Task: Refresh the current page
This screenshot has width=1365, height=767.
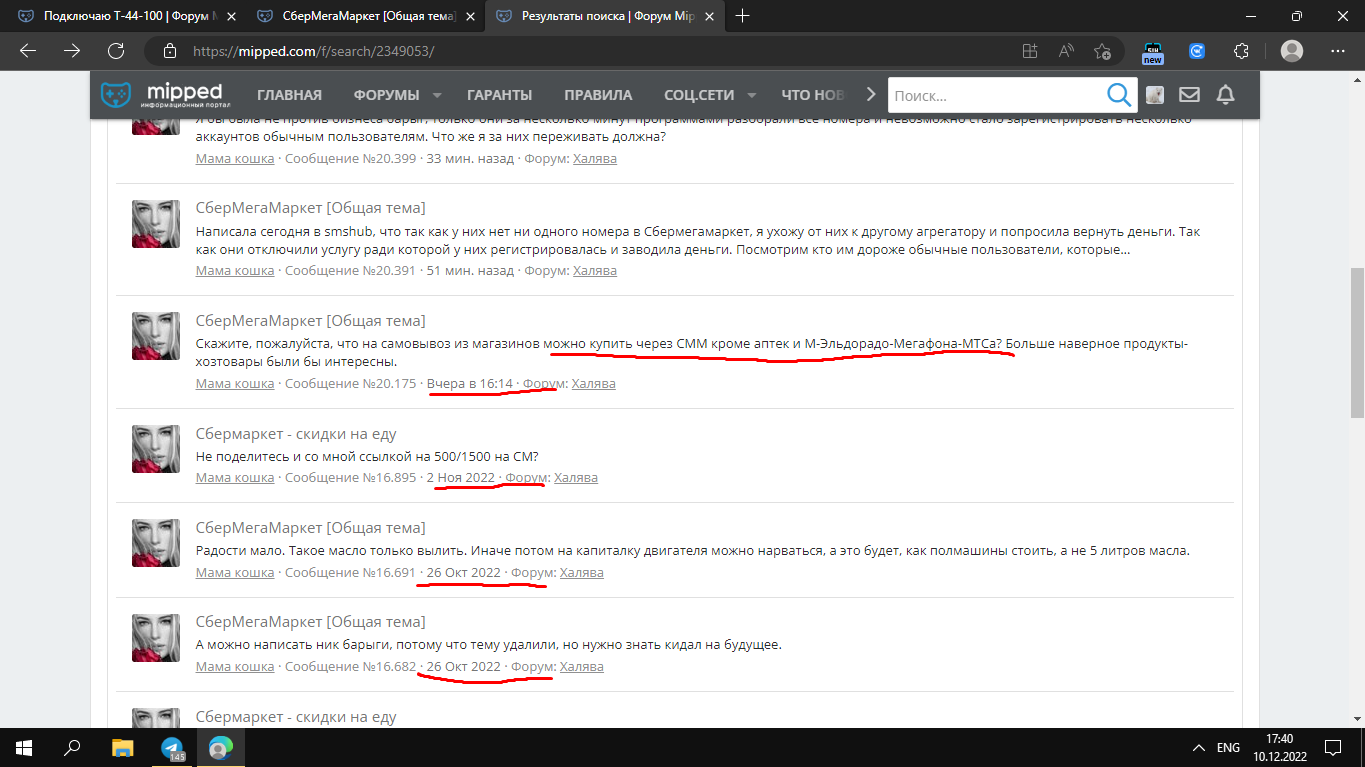Action: [116, 51]
